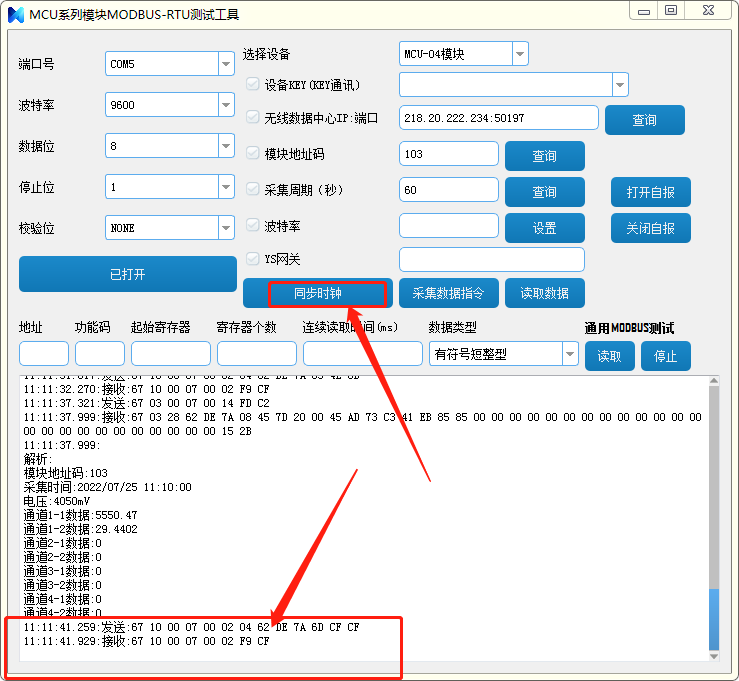Click the 读取数据 button
739x681 pixels.
point(544,293)
